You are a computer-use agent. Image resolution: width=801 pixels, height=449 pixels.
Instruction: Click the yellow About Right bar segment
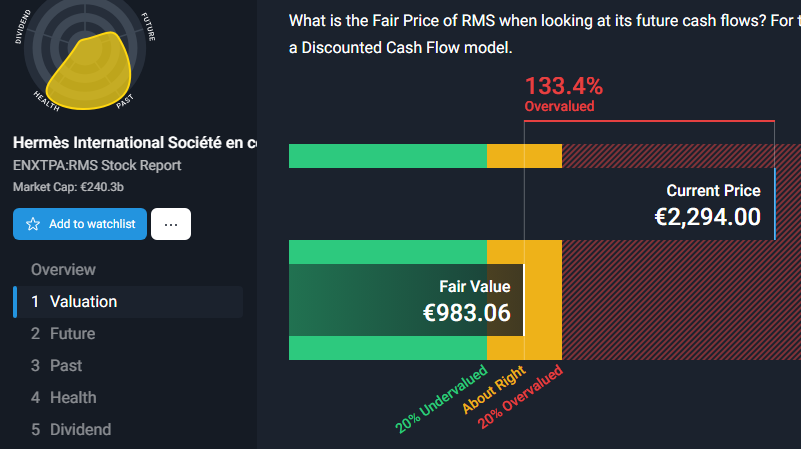click(x=524, y=156)
